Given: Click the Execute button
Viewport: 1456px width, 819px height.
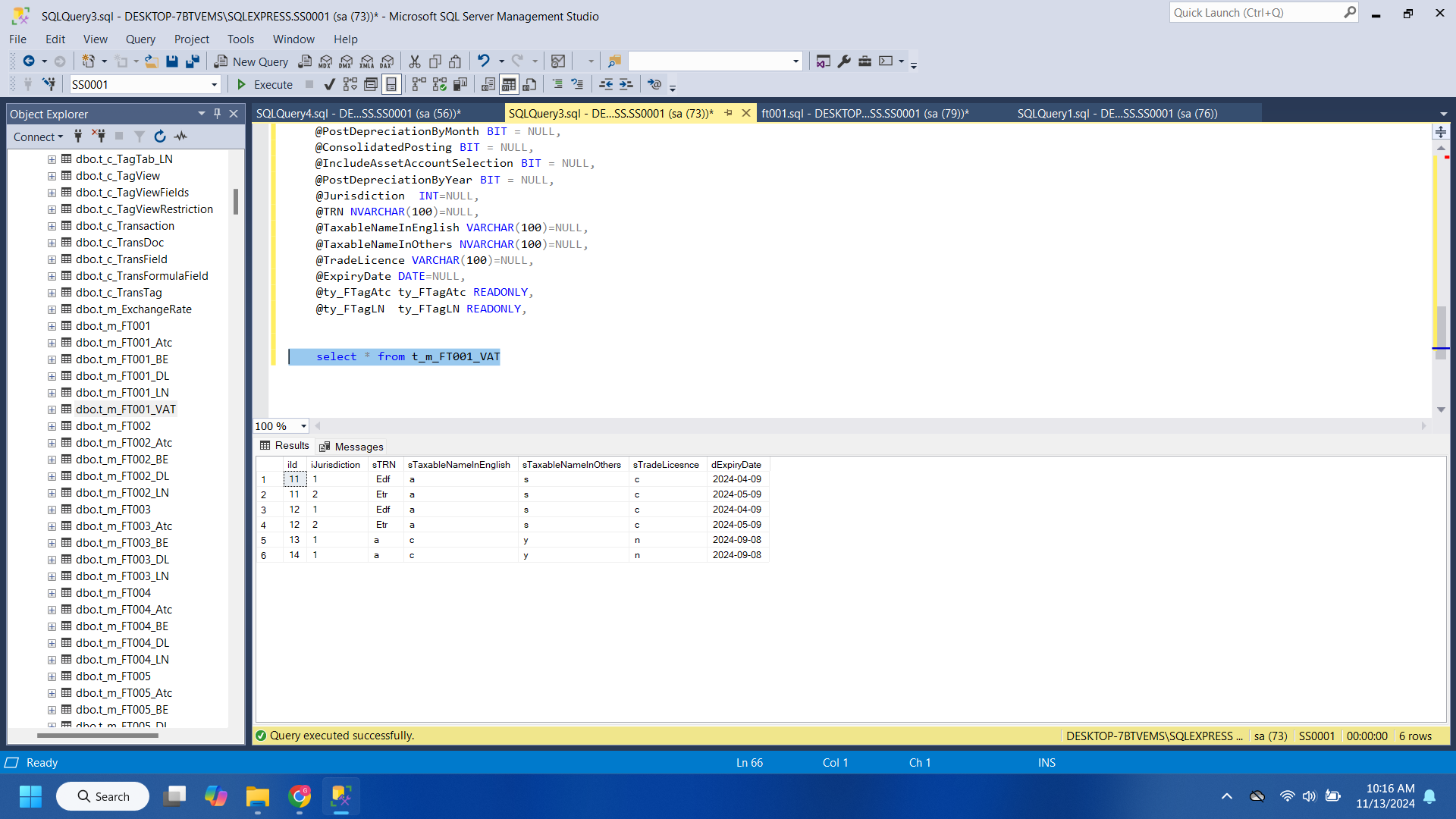Looking at the screenshot, I should point(265,85).
